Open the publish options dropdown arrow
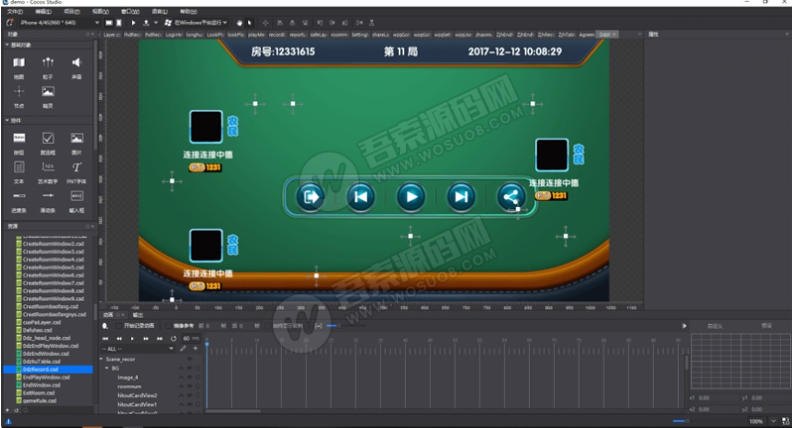792x428 pixels. (155, 23)
